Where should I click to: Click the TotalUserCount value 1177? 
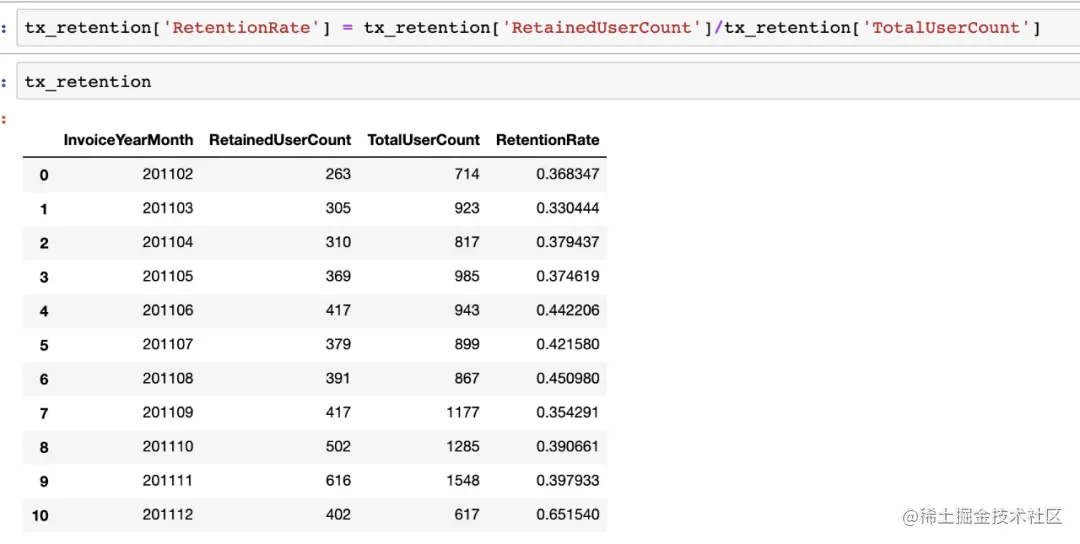[x=463, y=412]
